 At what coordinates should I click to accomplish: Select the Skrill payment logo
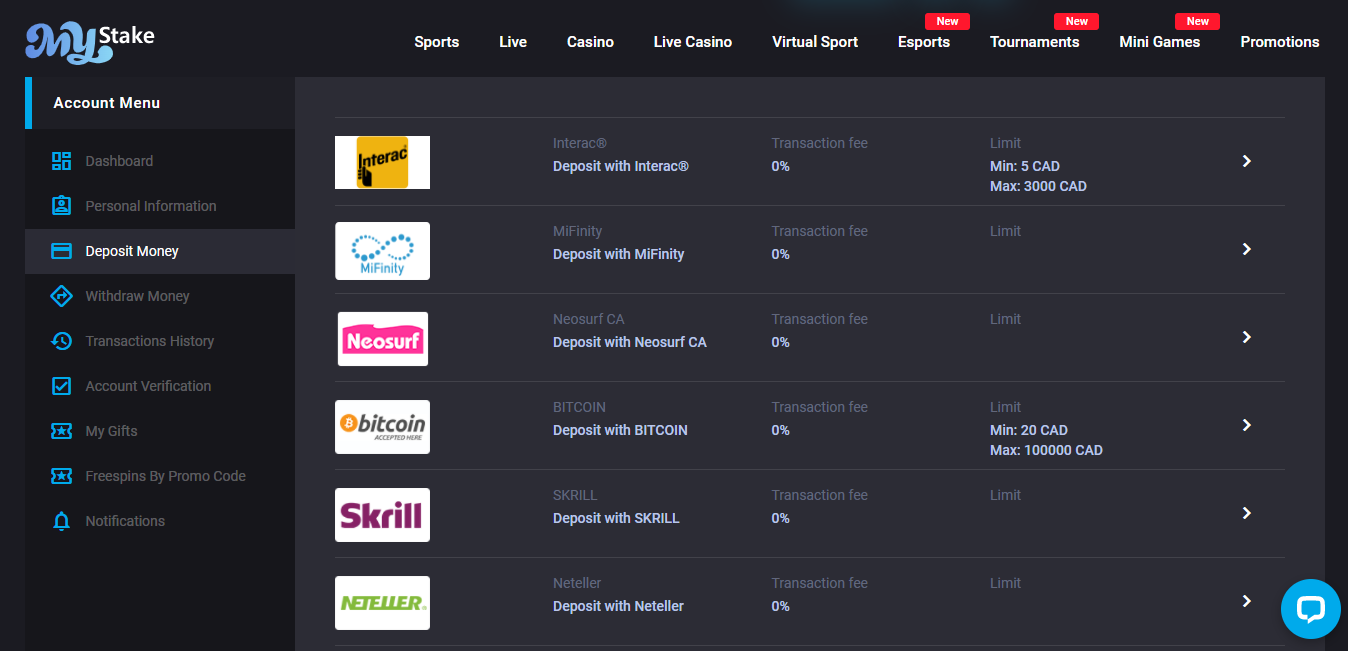[382, 515]
